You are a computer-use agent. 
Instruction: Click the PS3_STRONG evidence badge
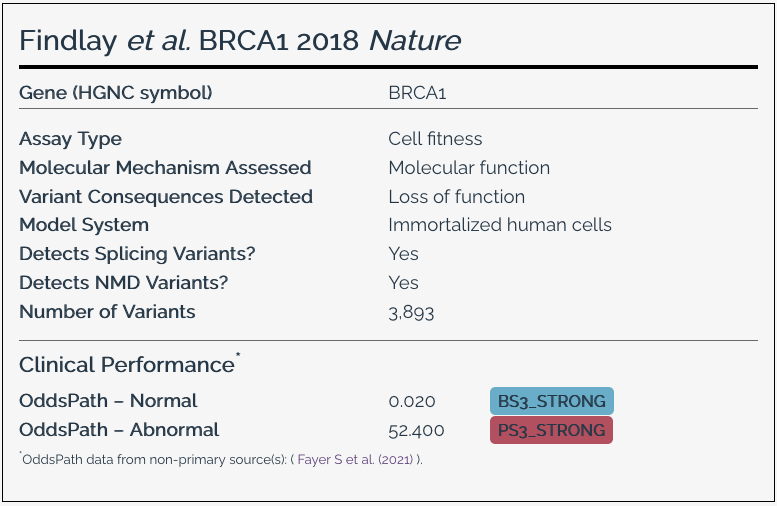[x=551, y=431]
